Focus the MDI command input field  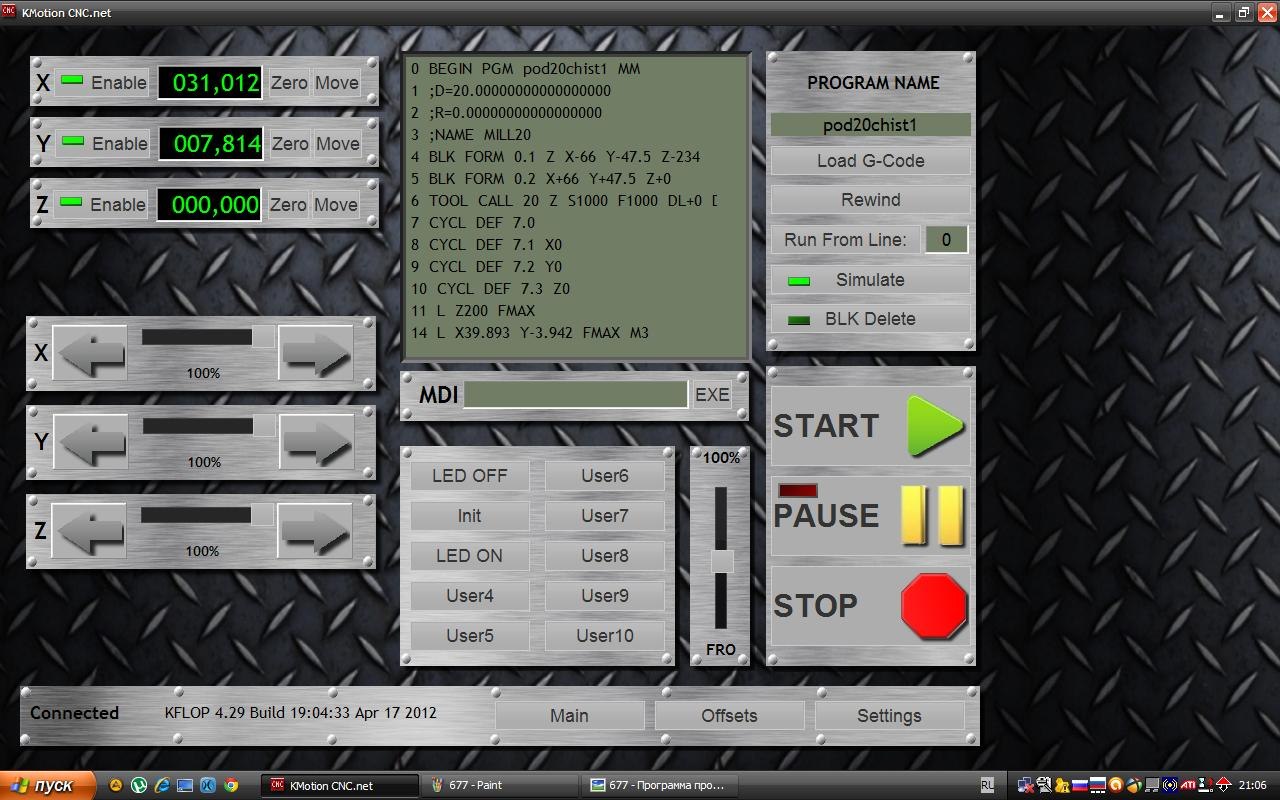pyautogui.click(x=576, y=395)
